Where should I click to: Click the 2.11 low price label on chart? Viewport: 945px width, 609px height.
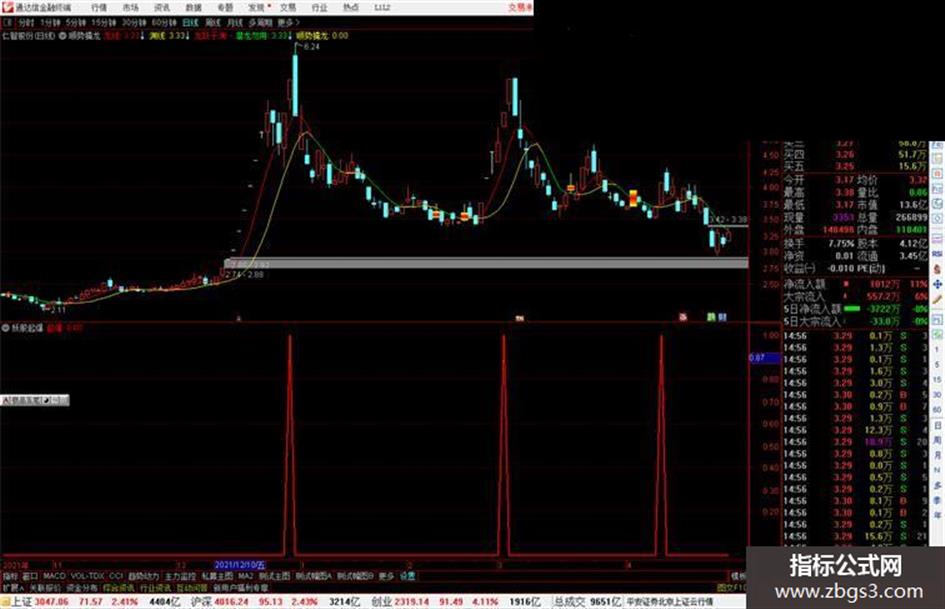tap(58, 310)
